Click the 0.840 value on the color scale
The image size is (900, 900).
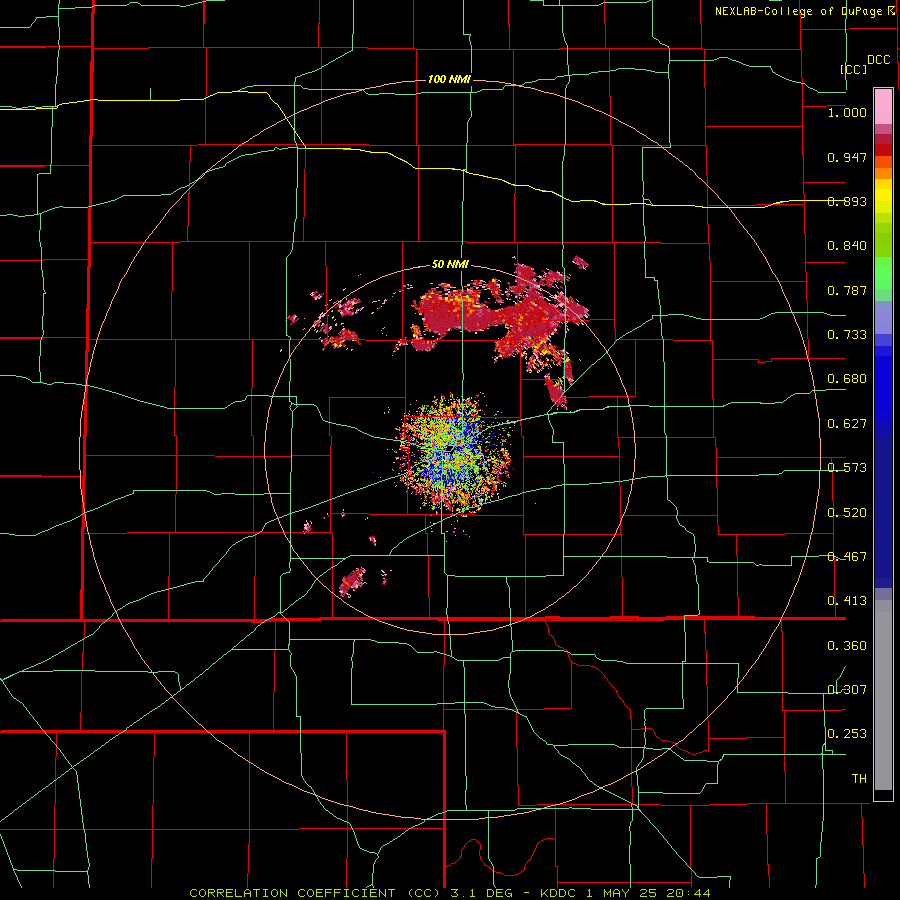847,246
